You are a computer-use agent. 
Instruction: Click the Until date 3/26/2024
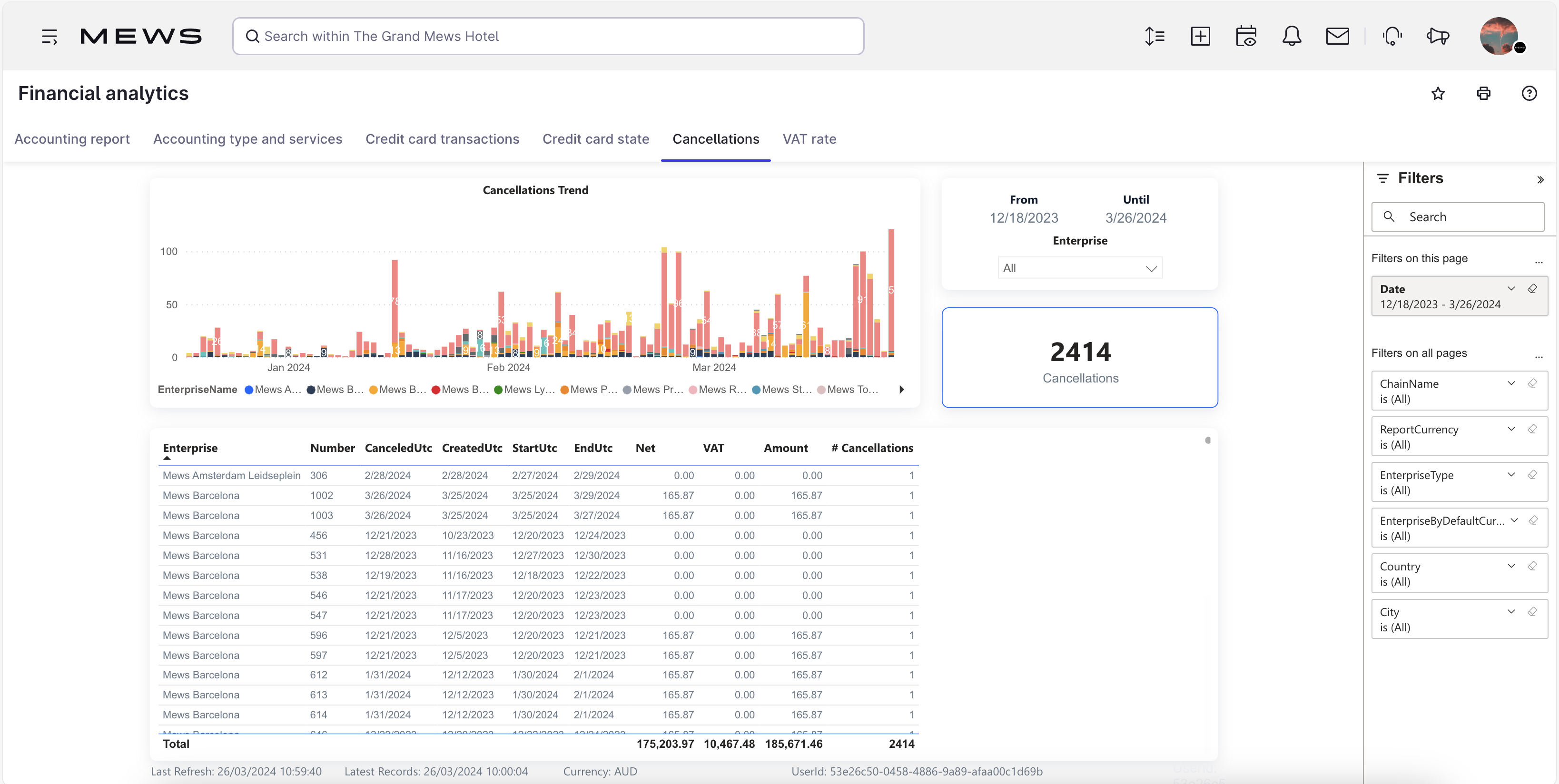click(1135, 218)
